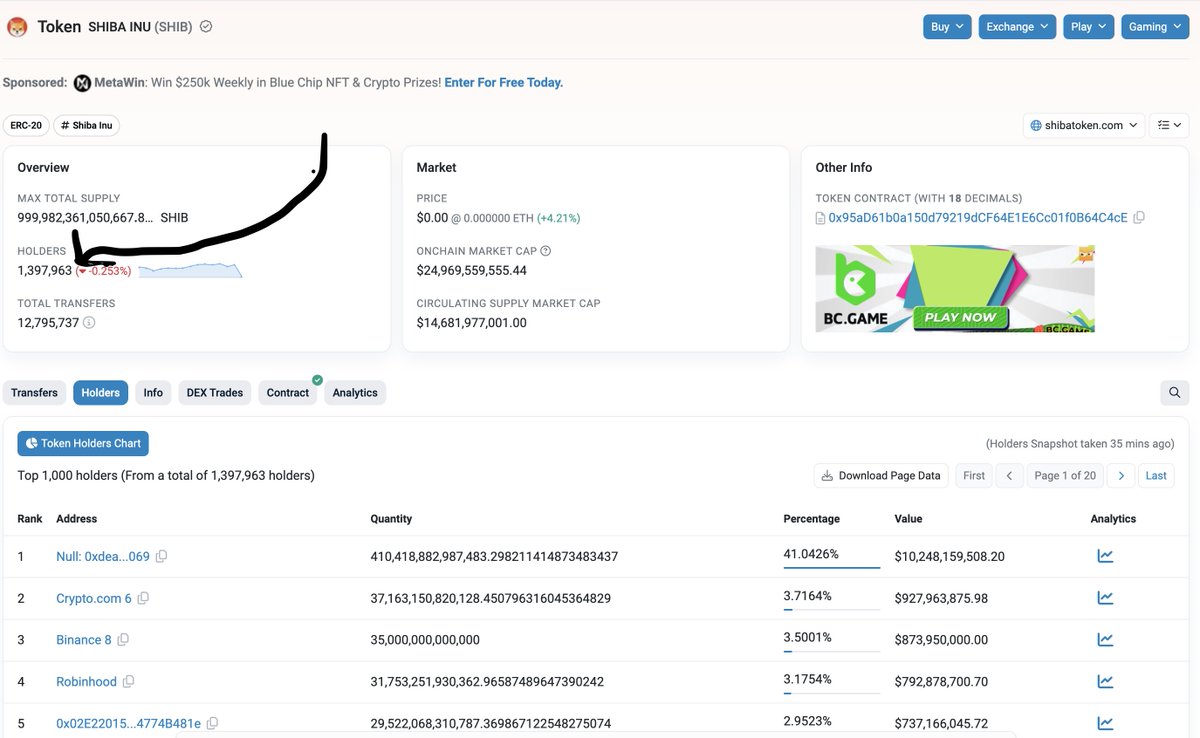The height and width of the screenshot is (738, 1200).
Task: Switch to the Analytics tab
Action: coord(355,393)
